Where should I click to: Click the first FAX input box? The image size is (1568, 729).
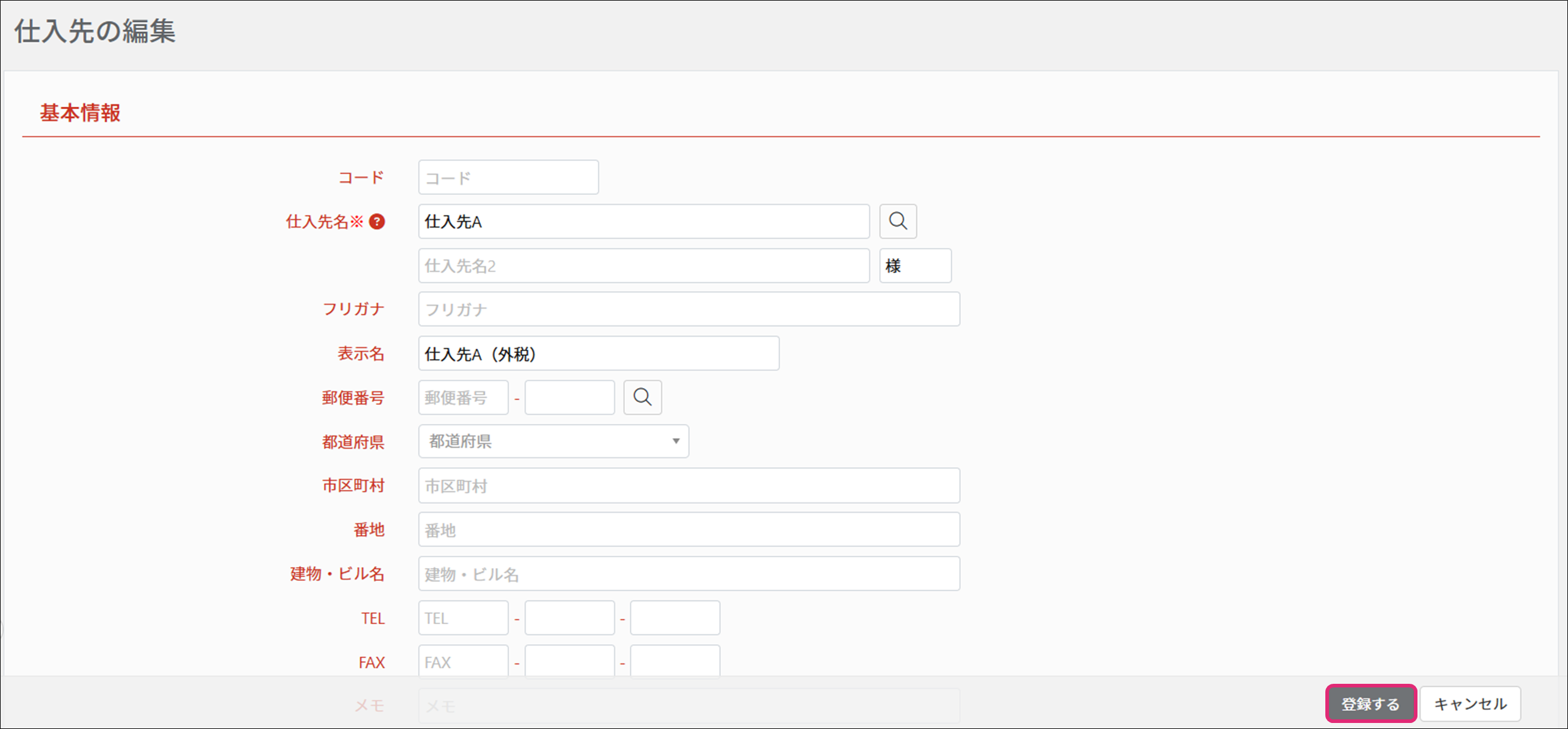pos(462,662)
